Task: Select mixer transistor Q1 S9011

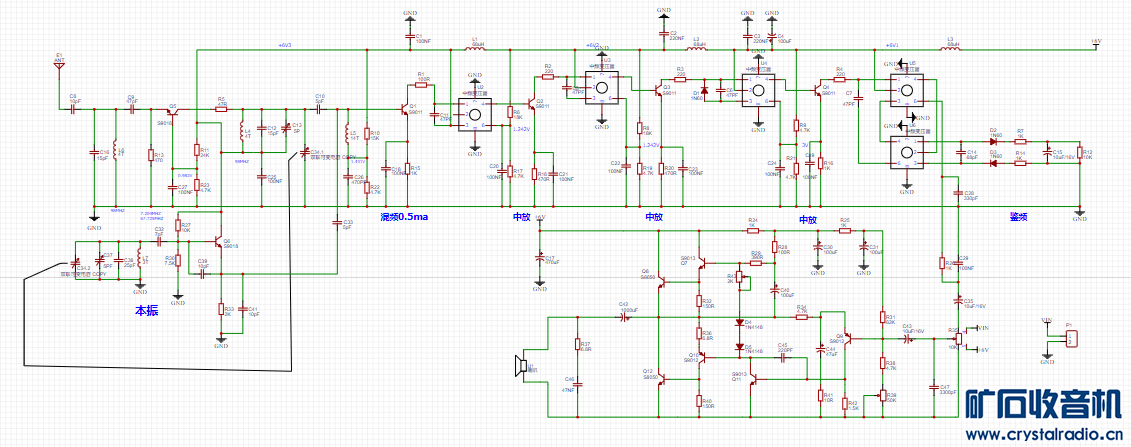Action: click(404, 110)
